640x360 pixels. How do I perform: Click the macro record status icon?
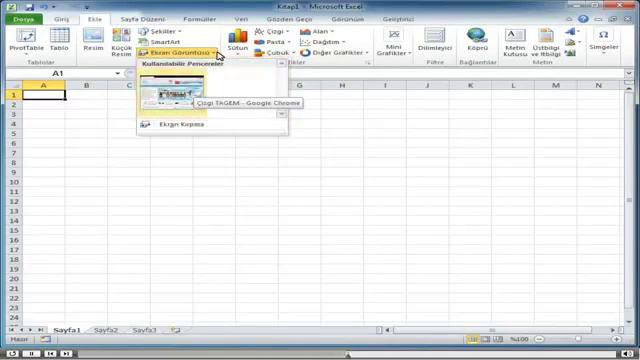point(45,339)
